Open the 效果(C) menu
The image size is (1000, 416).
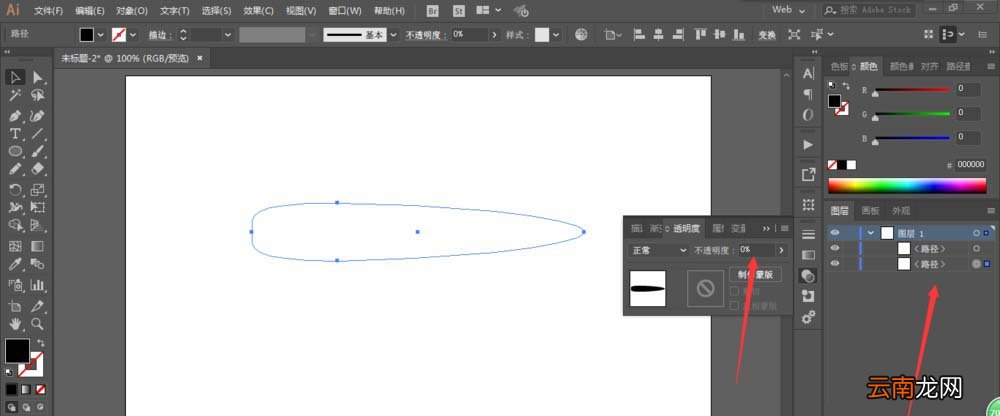(258, 11)
